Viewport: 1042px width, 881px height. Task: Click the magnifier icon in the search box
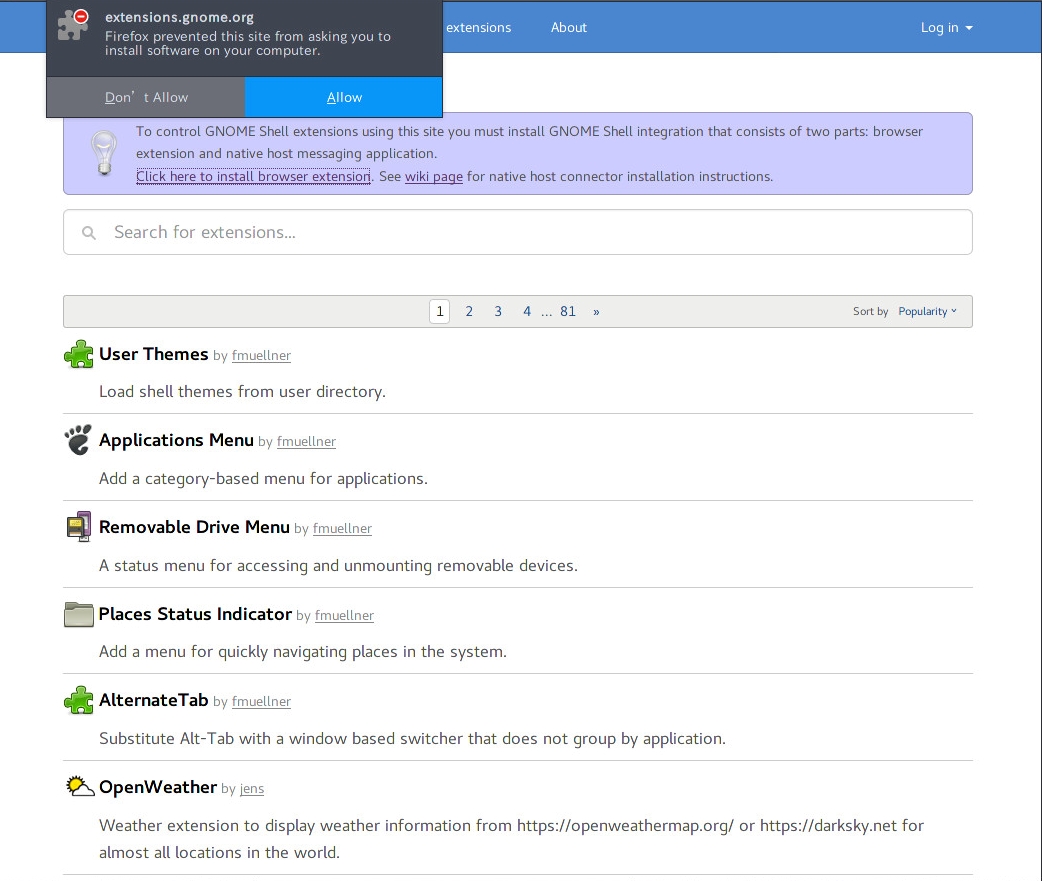click(88, 233)
